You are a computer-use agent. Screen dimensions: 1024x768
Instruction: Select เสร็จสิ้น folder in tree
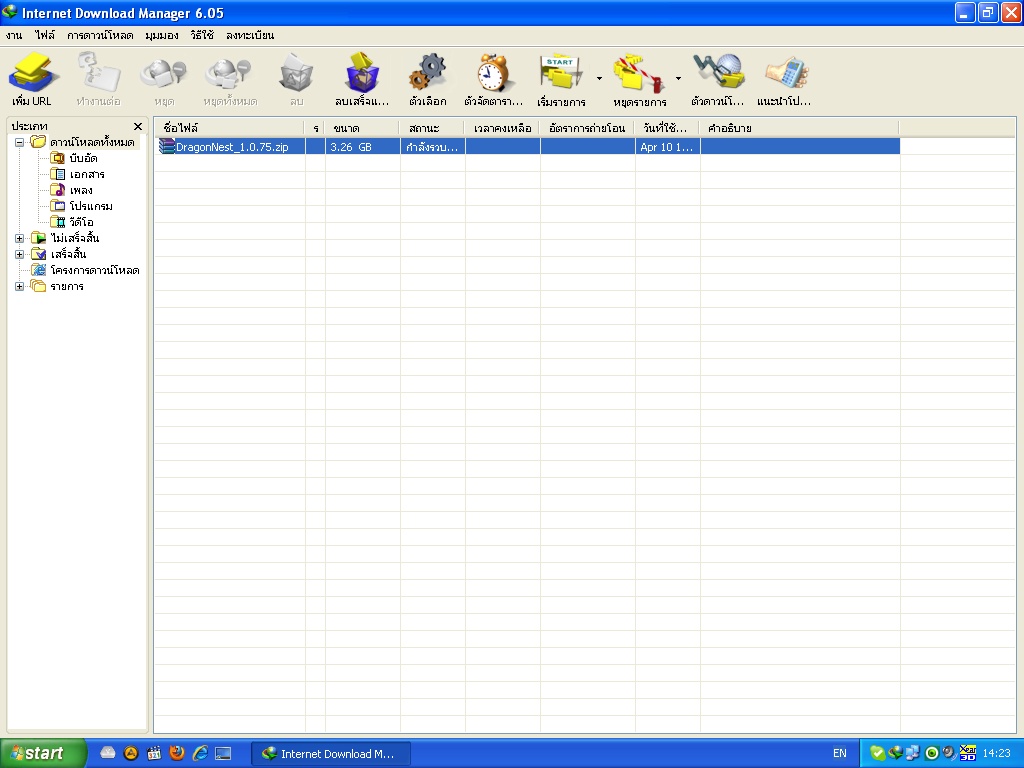click(x=68, y=255)
